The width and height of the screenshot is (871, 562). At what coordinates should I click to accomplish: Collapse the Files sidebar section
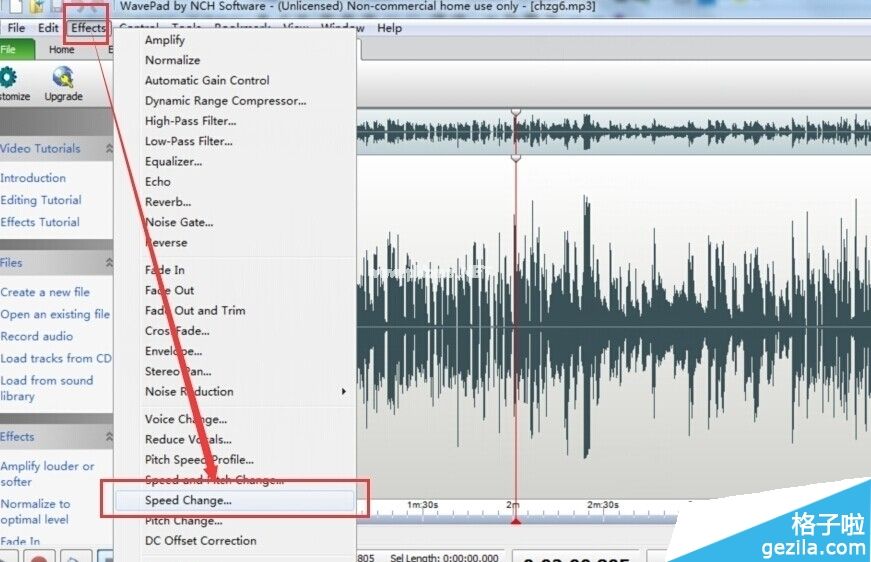107,263
